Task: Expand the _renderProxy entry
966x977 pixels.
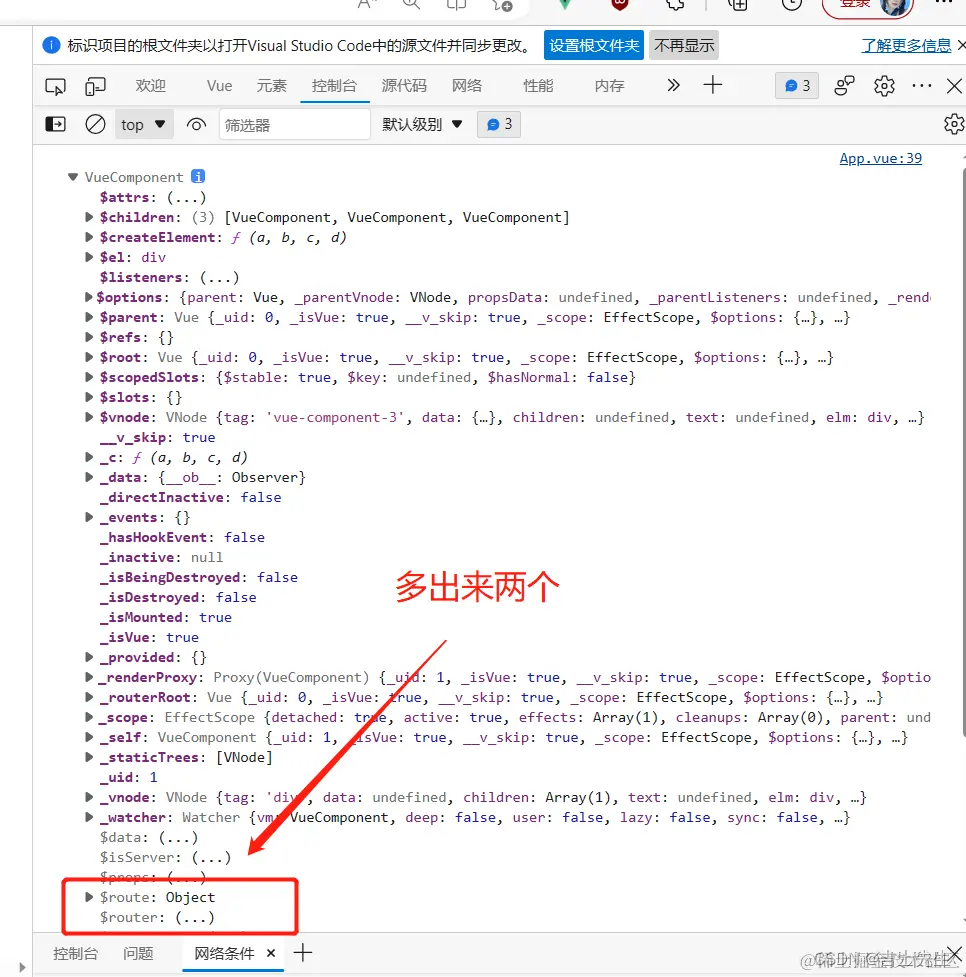Action: (88, 677)
